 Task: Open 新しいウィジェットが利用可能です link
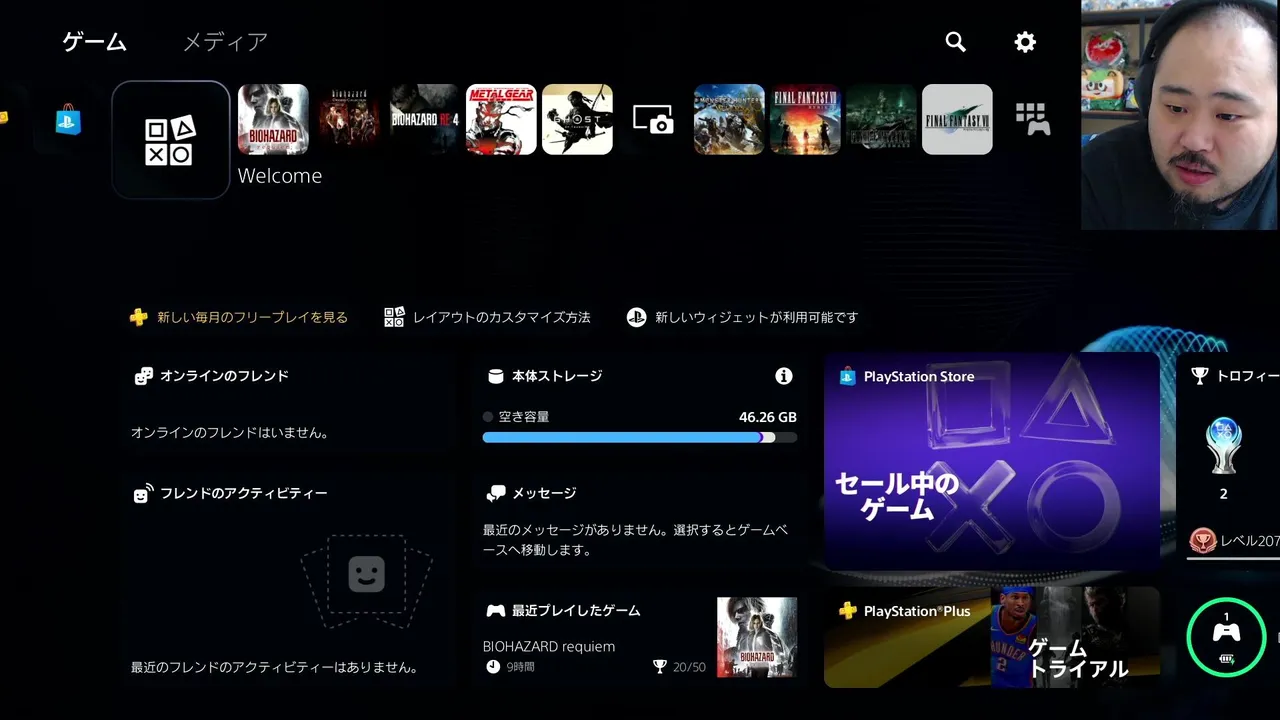[742, 317]
